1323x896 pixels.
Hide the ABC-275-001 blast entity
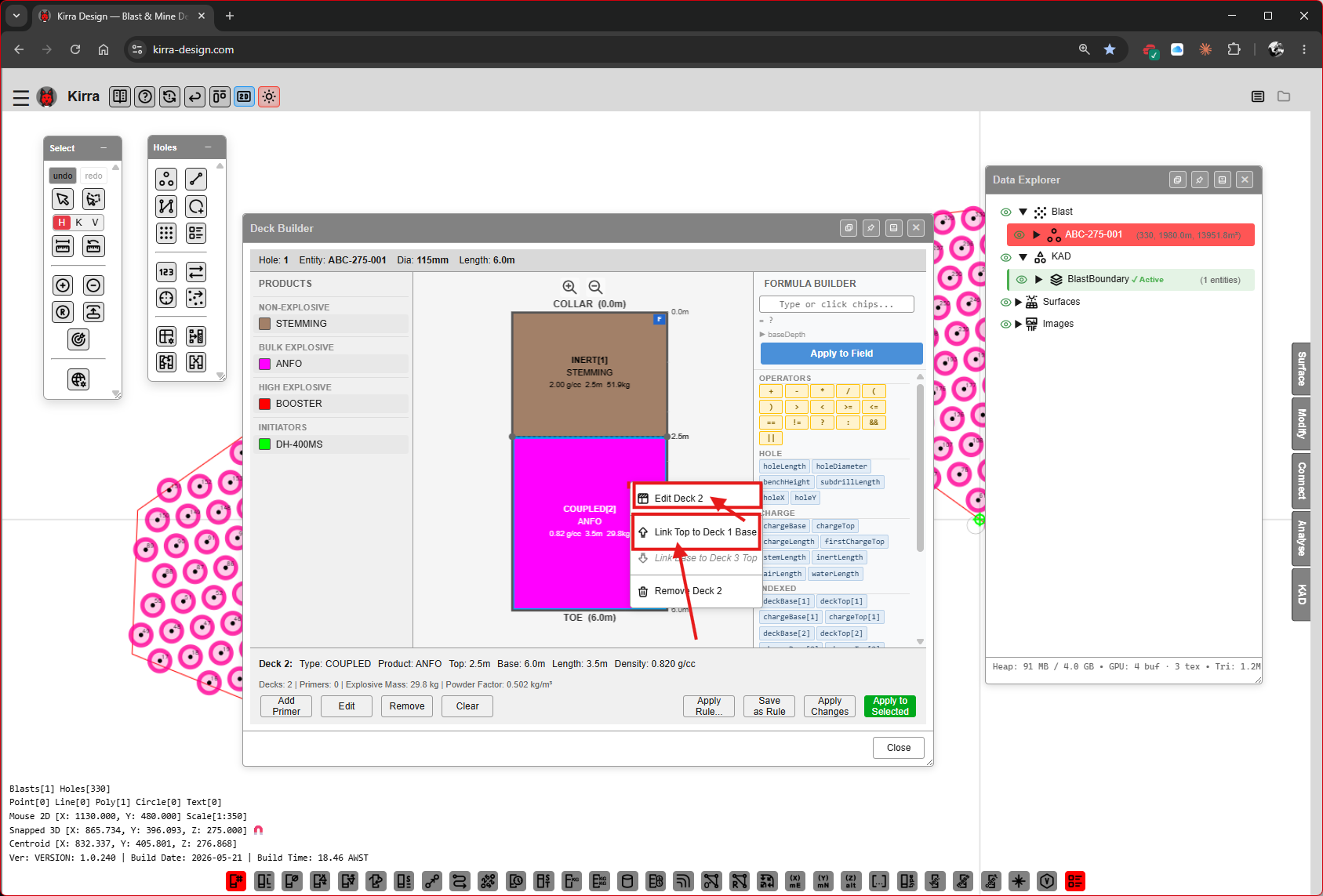1020,234
